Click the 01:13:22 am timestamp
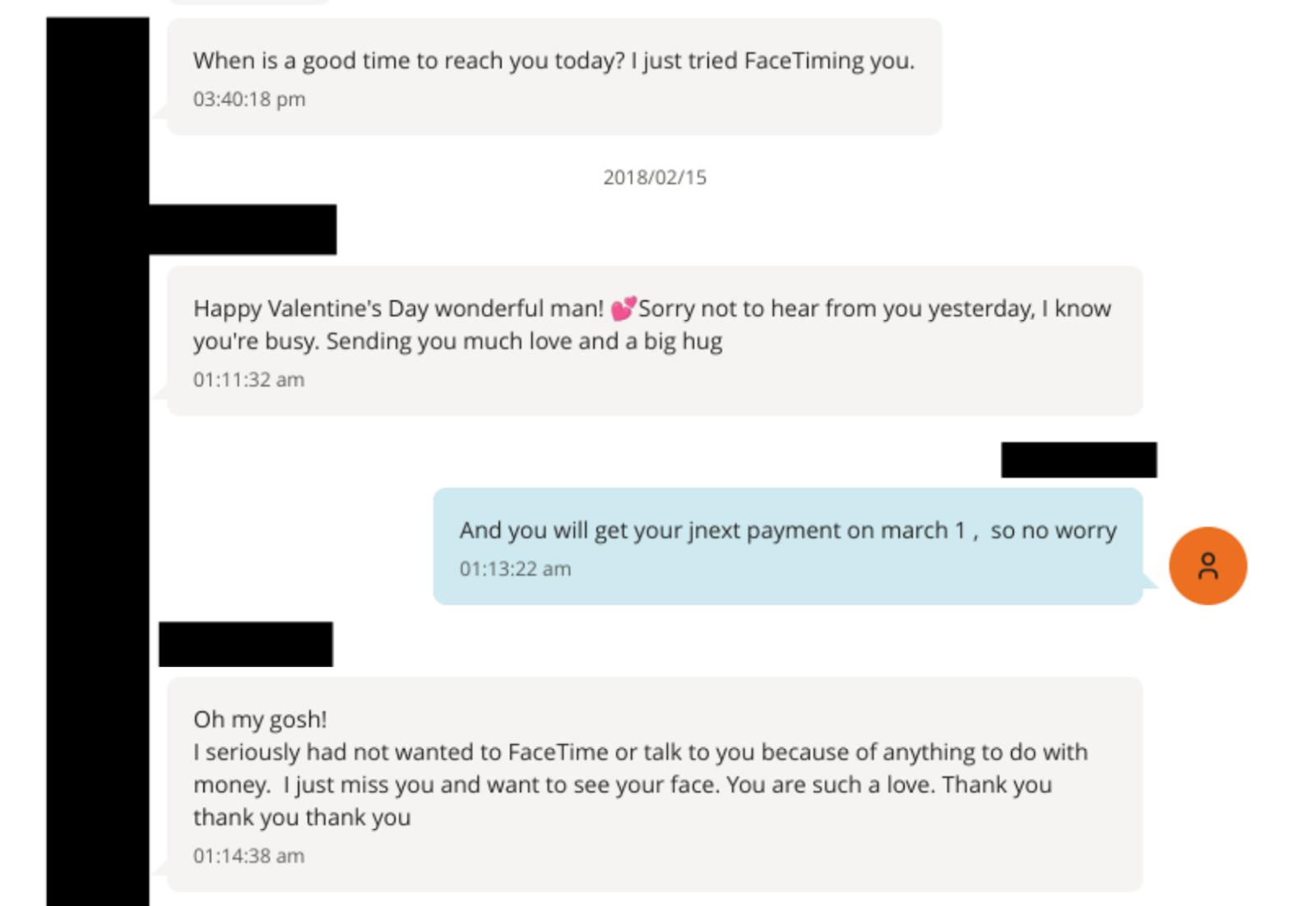The height and width of the screenshot is (906, 1316). [515, 569]
